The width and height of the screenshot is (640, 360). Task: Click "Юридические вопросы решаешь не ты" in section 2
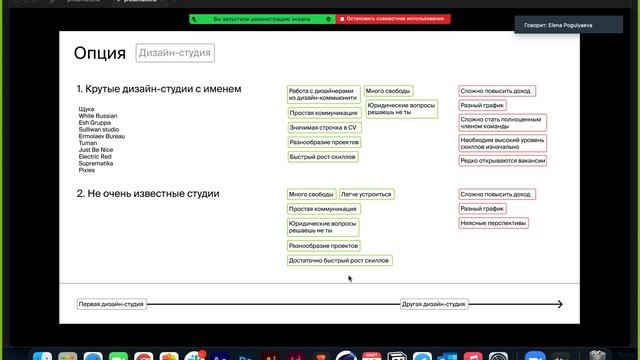pyautogui.click(x=323, y=227)
